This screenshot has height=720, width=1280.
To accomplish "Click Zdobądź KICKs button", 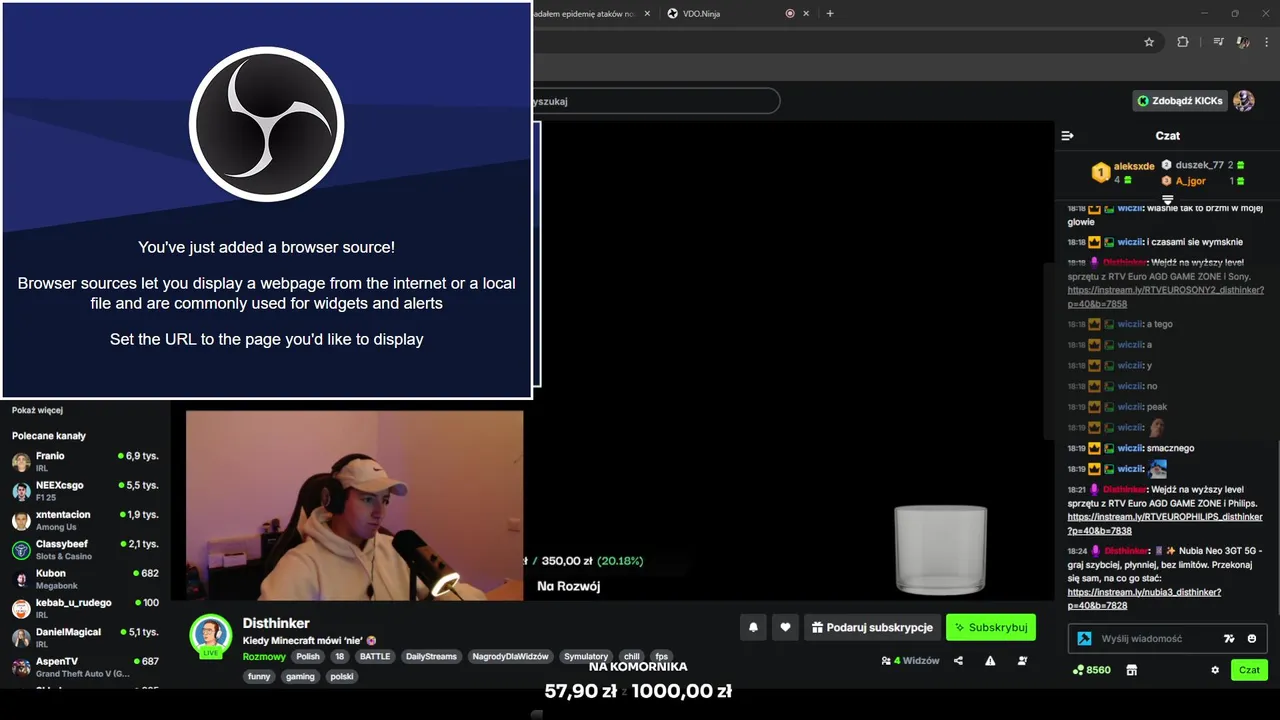I will tap(1180, 101).
